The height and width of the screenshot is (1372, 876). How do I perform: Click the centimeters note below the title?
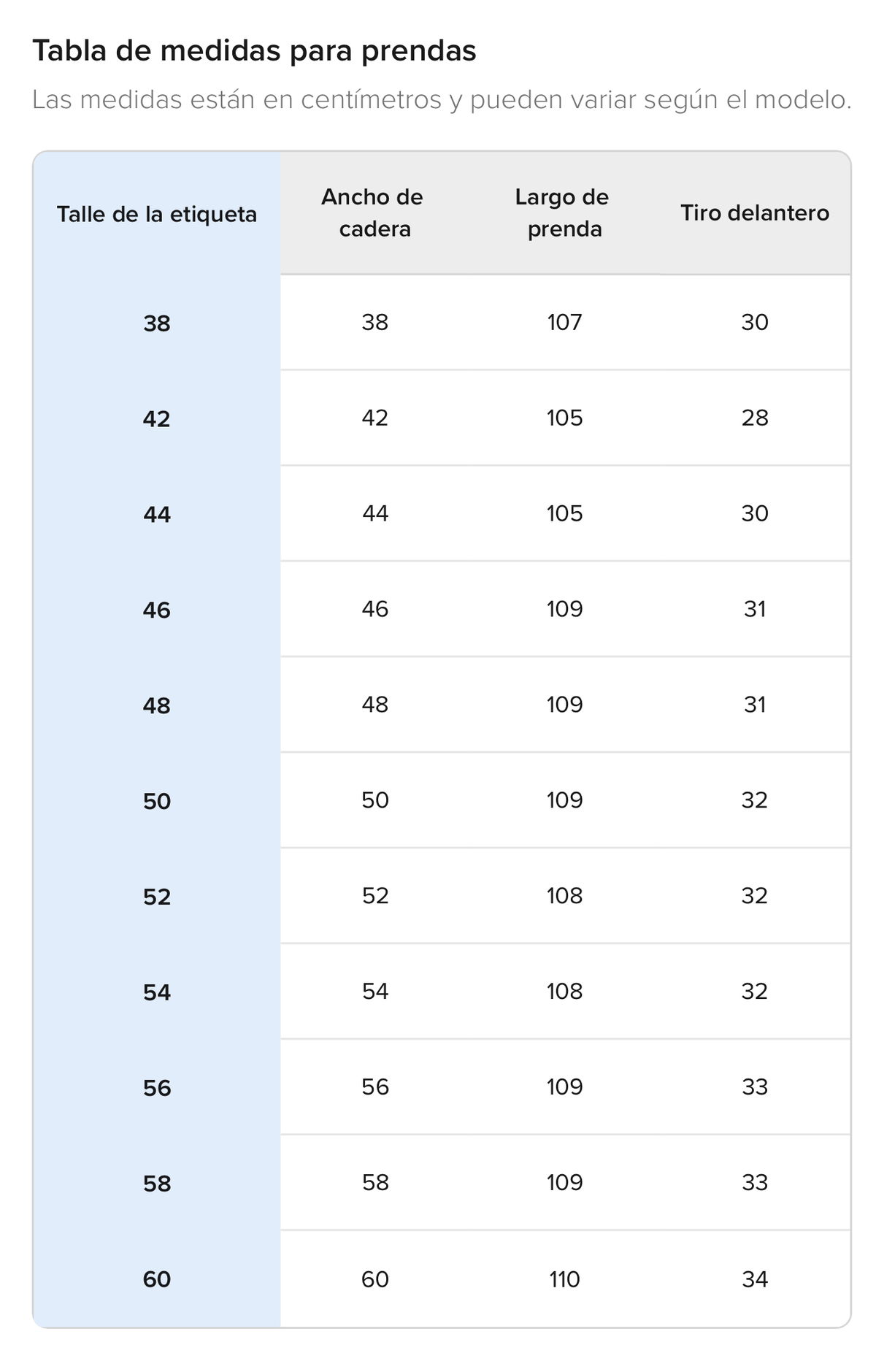[442, 100]
